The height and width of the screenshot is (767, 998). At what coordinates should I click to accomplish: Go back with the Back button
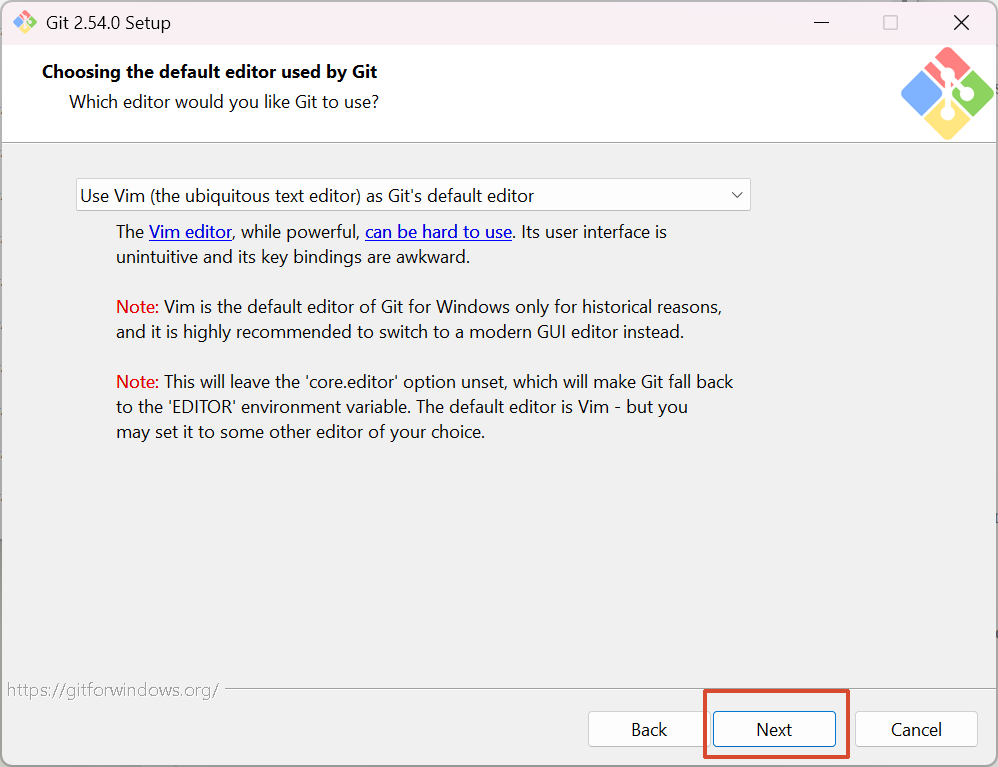pyautogui.click(x=649, y=729)
